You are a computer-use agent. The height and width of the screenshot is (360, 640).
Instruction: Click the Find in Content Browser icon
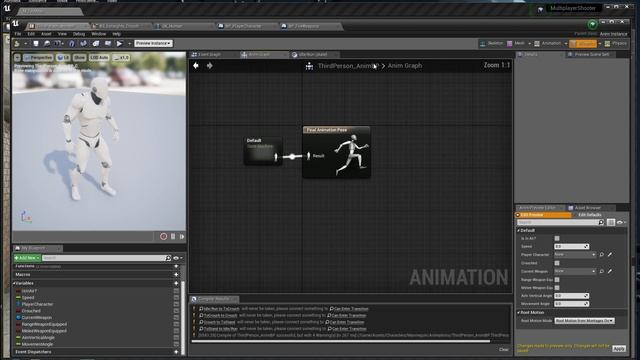(x=47, y=43)
